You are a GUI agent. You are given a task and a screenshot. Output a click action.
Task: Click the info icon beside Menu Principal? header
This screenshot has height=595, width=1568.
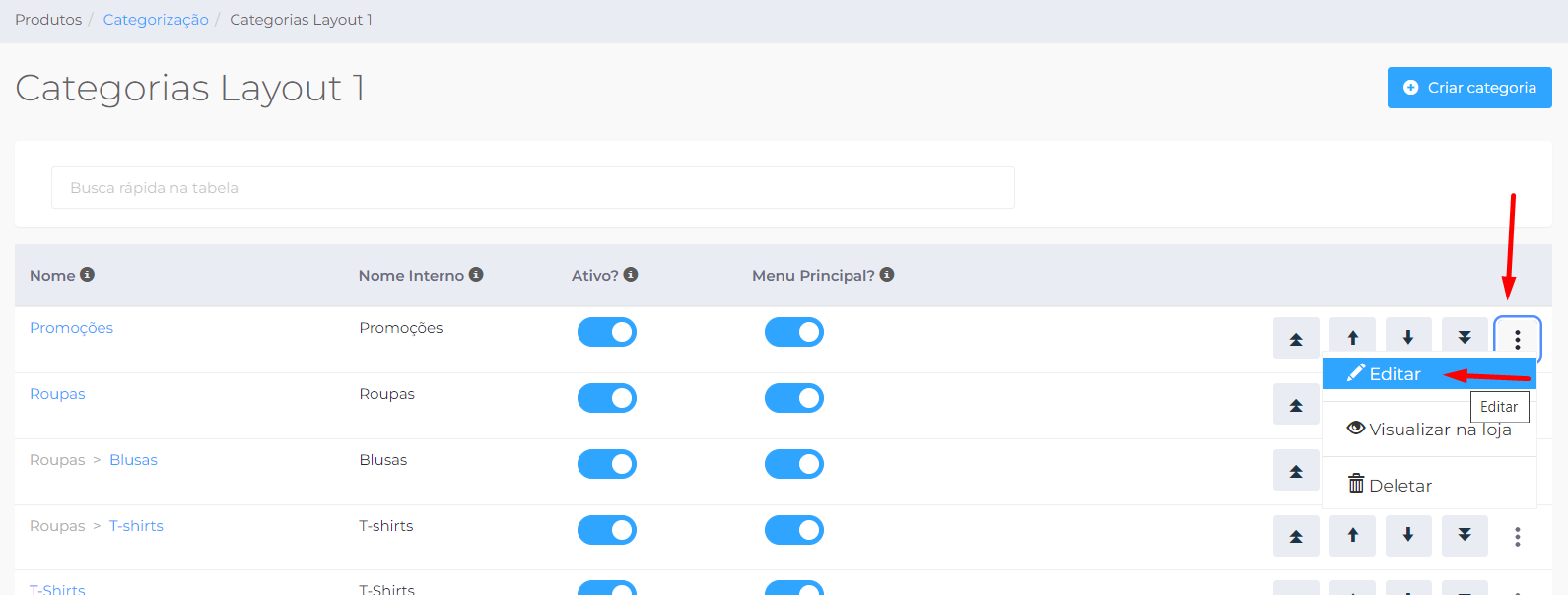click(x=887, y=274)
